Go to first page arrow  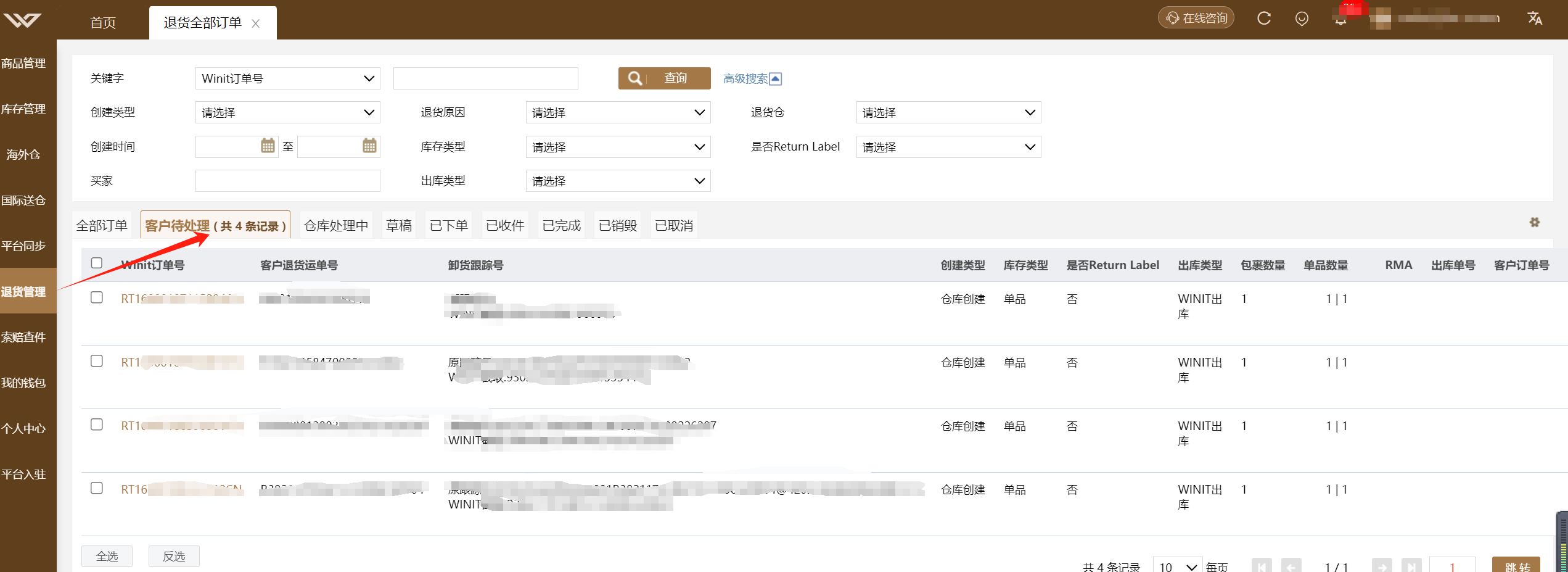pyautogui.click(x=1262, y=566)
